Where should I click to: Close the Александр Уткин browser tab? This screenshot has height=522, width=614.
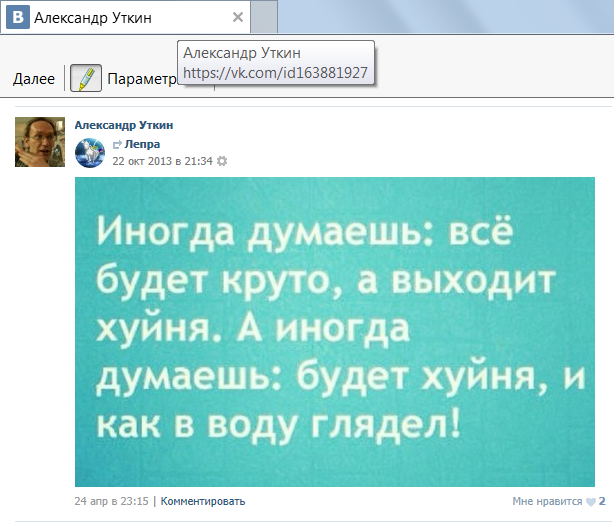pyautogui.click(x=238, y=17)
